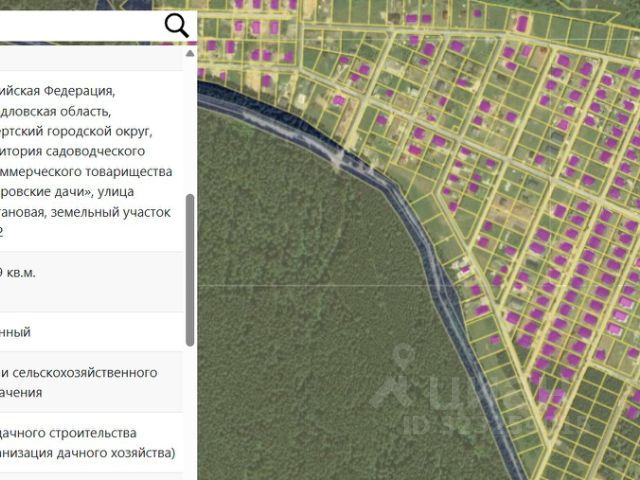Click the line containing 'товарищества'
640x480 pixels.
point(86,171)
